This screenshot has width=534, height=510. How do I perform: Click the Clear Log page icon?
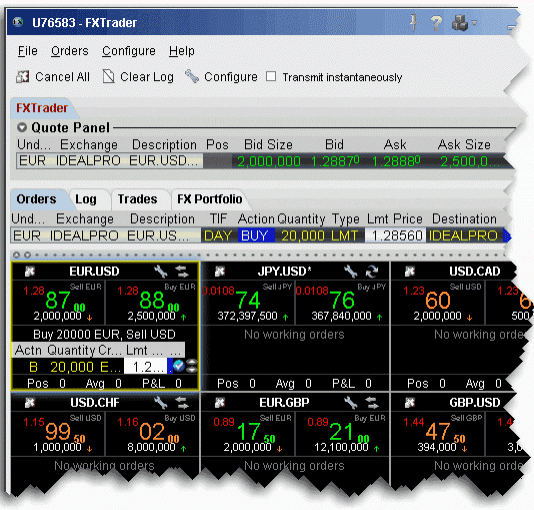click(108, 76)
